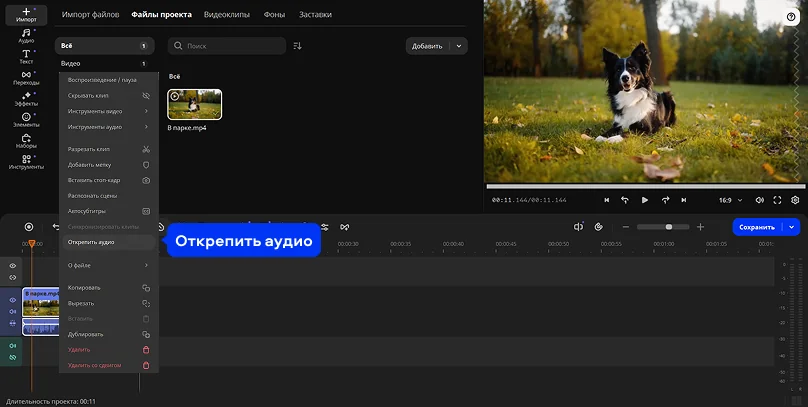808x407 pixels.
Task: Choose Вставить стоп-кадр from the context menu
Action: (x=108, y=180)
